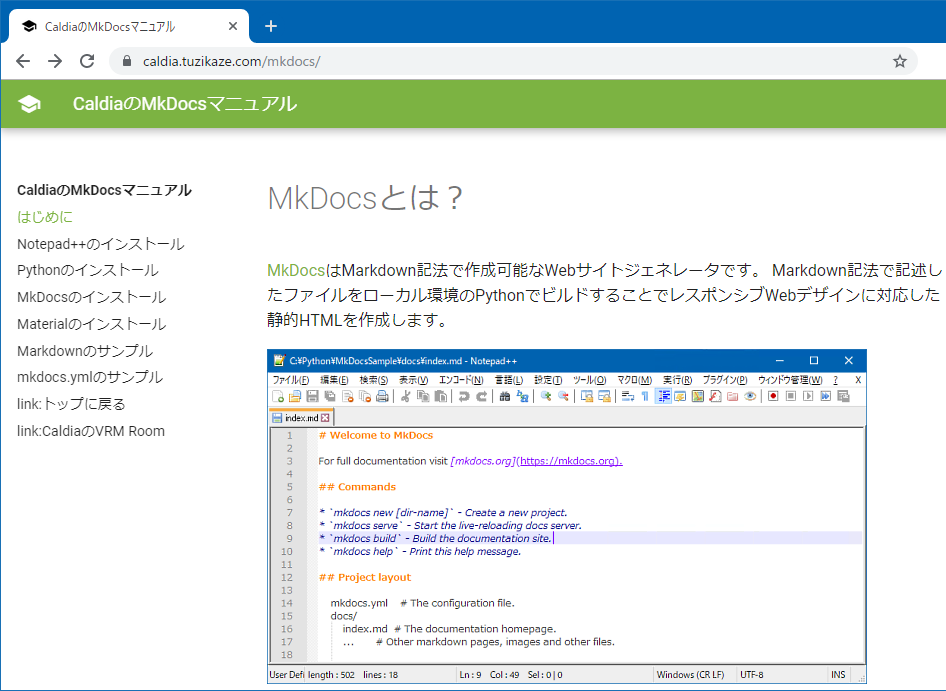The width and height of the screenshot is (946, 691).
Task: Open the 設定(T) dropdown menu in Notepad++
Action: click(548, 380)
